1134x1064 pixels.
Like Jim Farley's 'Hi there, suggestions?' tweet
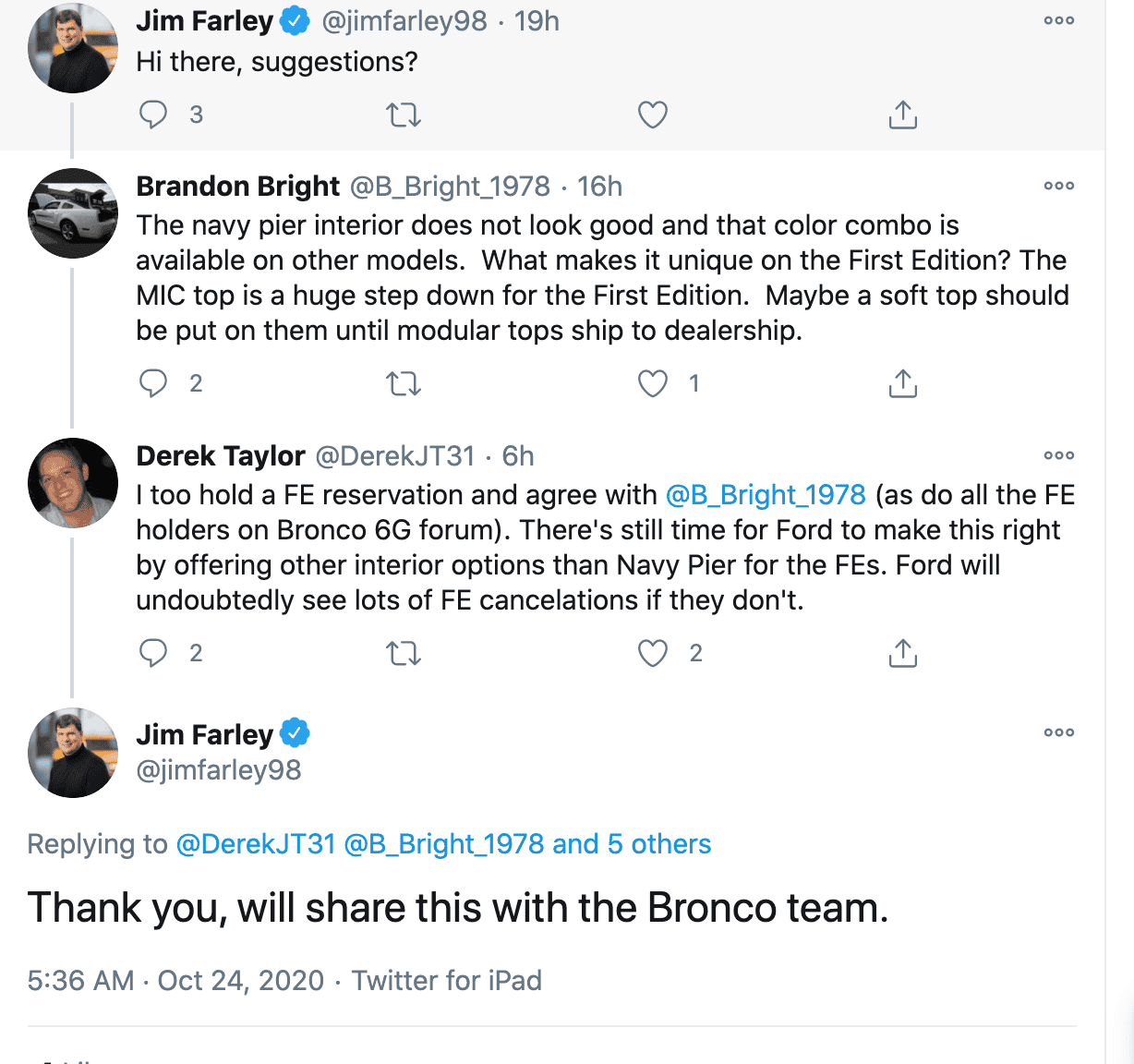[653, 115]
